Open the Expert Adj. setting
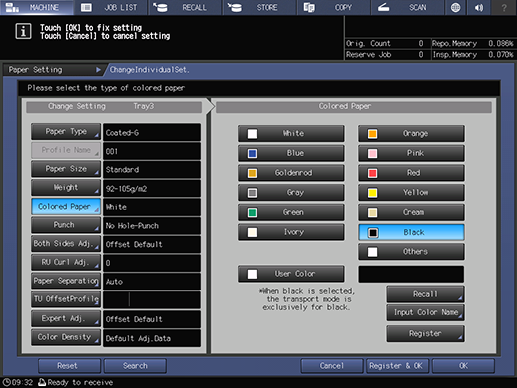The image size is (517, 388). click(x=66, y=318)
